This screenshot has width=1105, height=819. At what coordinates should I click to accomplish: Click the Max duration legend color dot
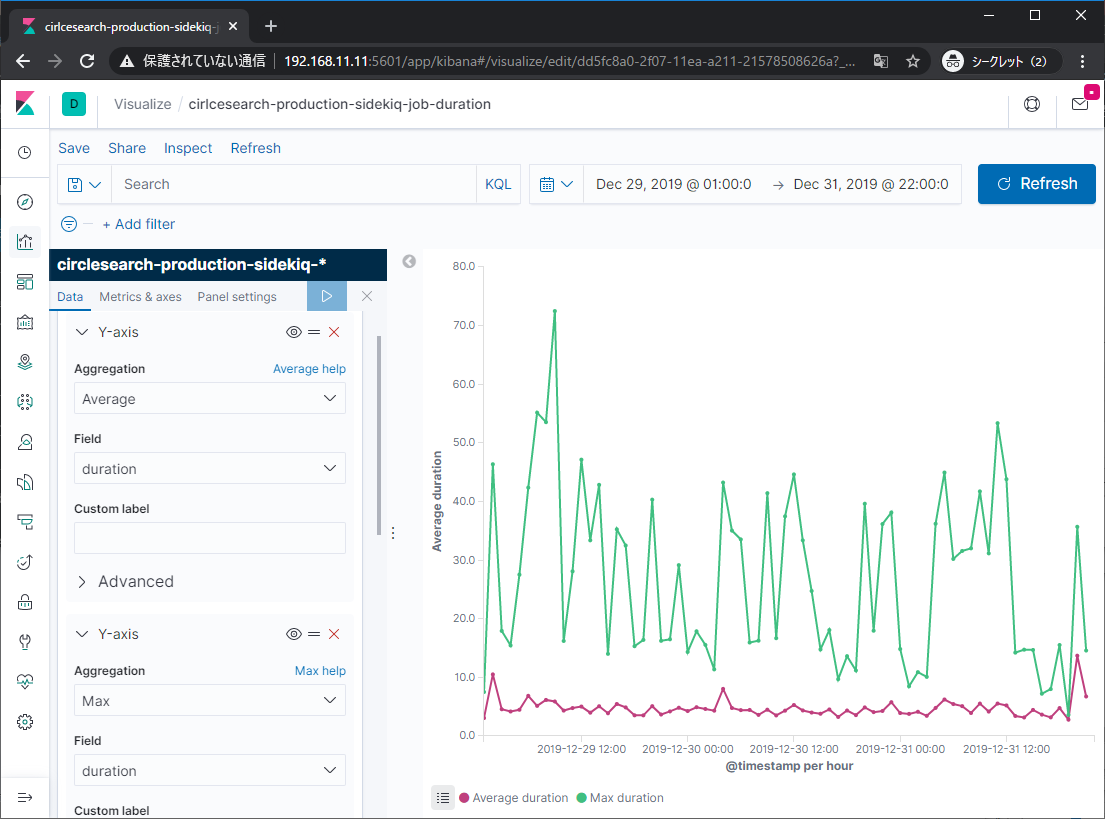pyautogui.click(x=581, y=798)
